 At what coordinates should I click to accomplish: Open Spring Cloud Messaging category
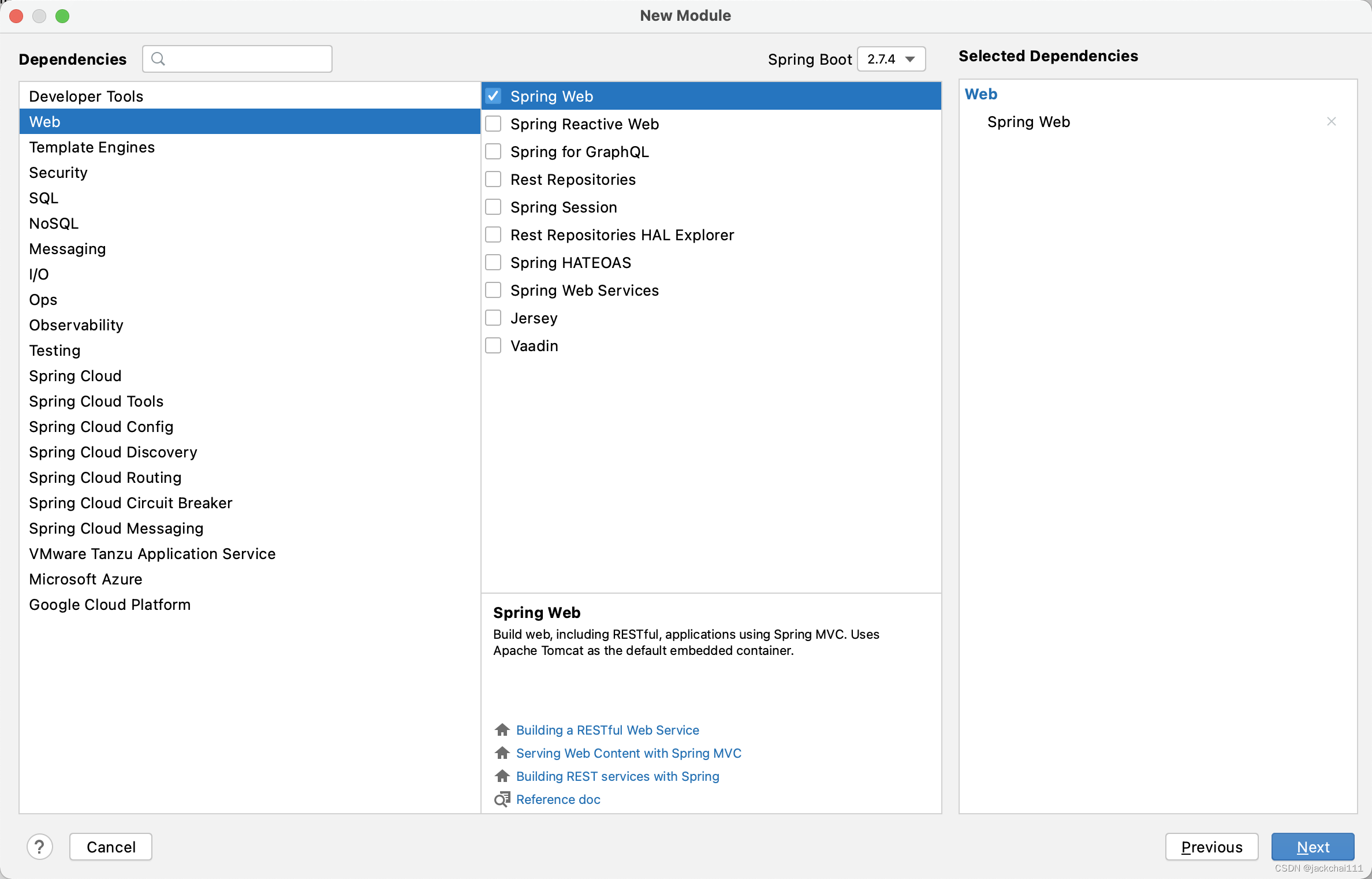coord(249,528)
